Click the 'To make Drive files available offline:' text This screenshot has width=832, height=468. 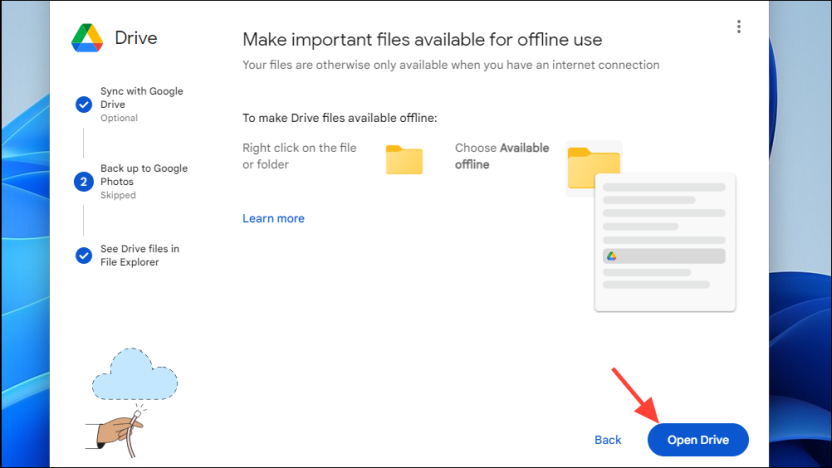pyautogui.click(x=340, y=118)
